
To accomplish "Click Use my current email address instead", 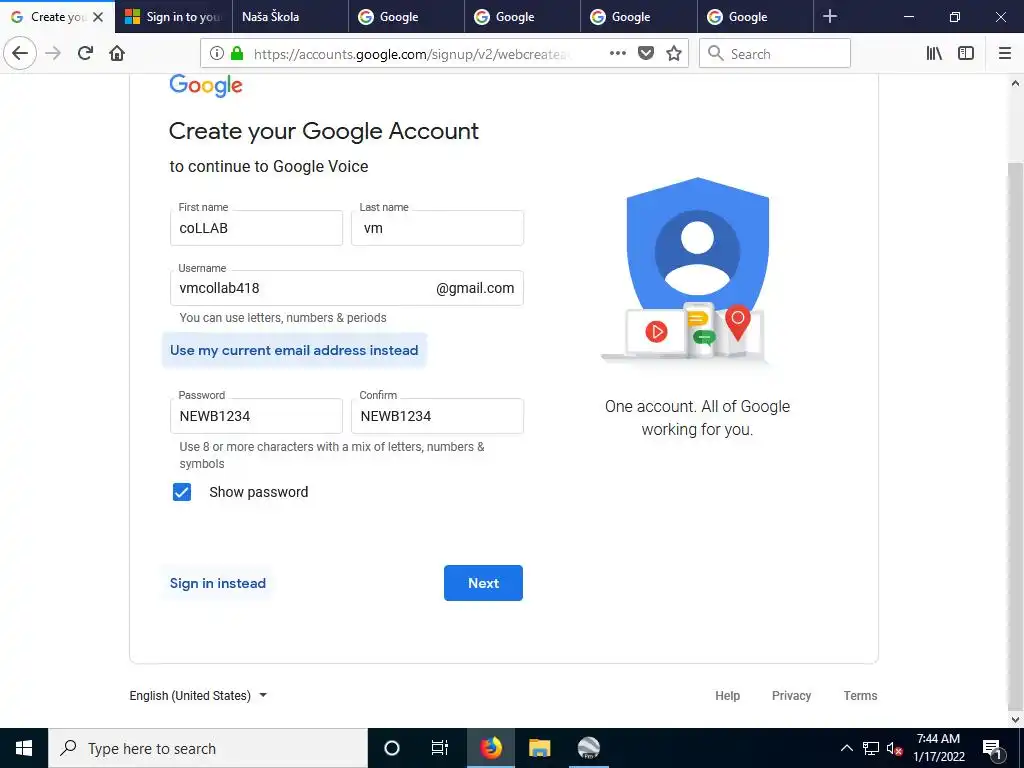I will (294, 350).
